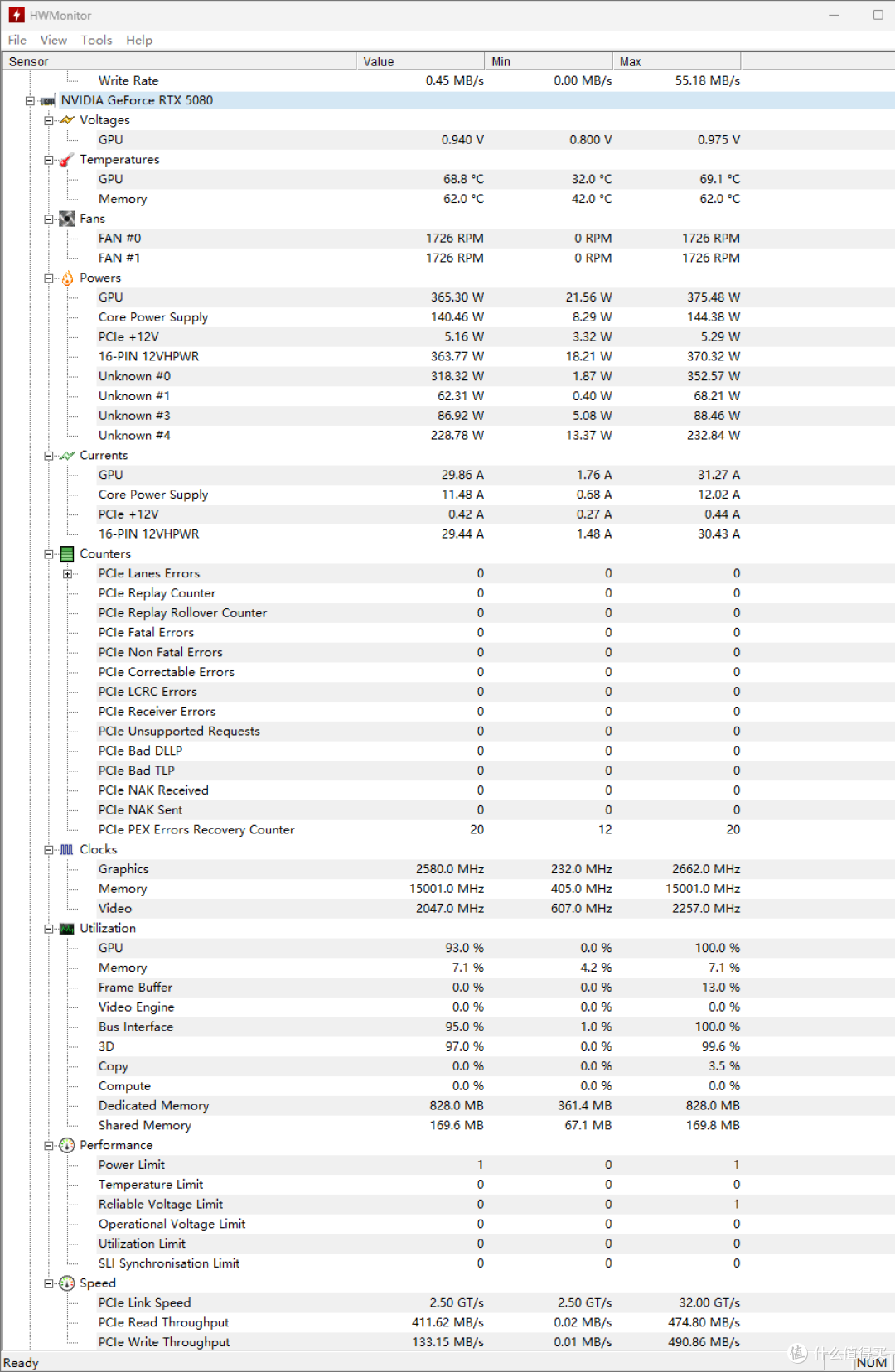This screenshot has width=895, height=1372.
Task: Click the Min column header
Action: tap(549, 61)
